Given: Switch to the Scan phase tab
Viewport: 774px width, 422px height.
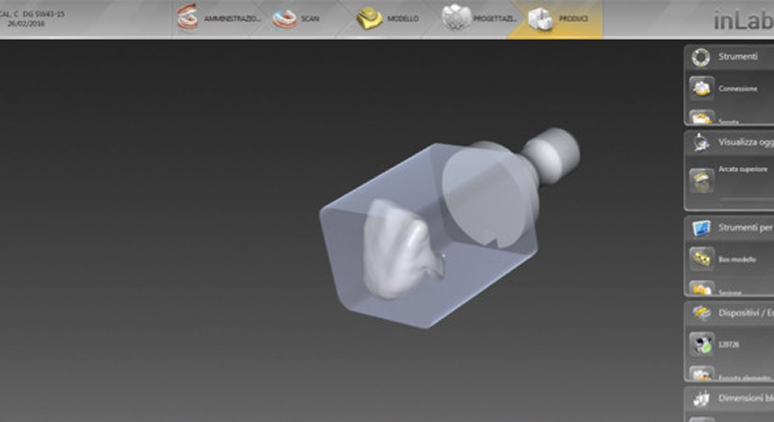Looking at the screenshot, I should (x=298, y=19).
